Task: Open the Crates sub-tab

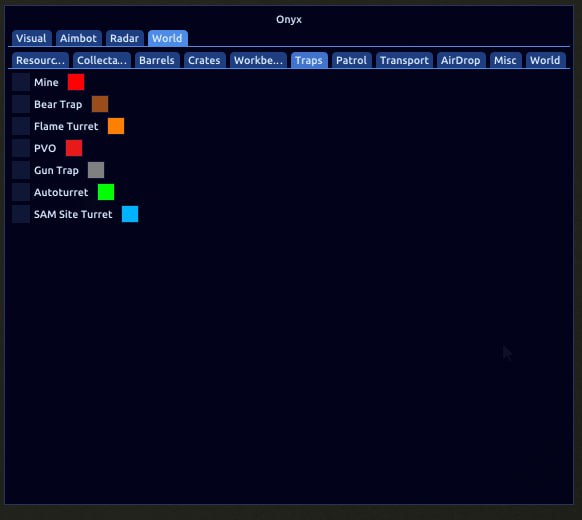Action: pos(205,60)
